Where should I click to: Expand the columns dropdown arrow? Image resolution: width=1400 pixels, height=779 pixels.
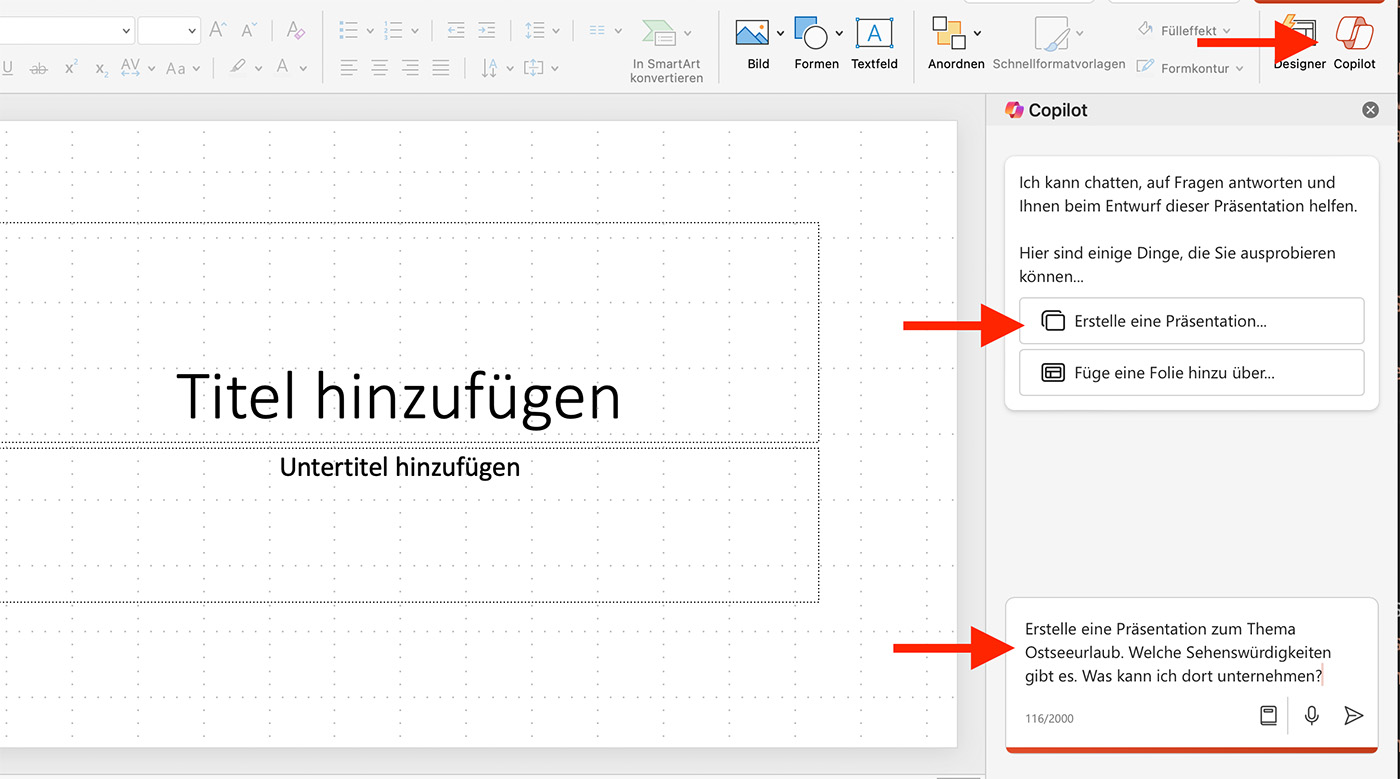coord(620,31)
